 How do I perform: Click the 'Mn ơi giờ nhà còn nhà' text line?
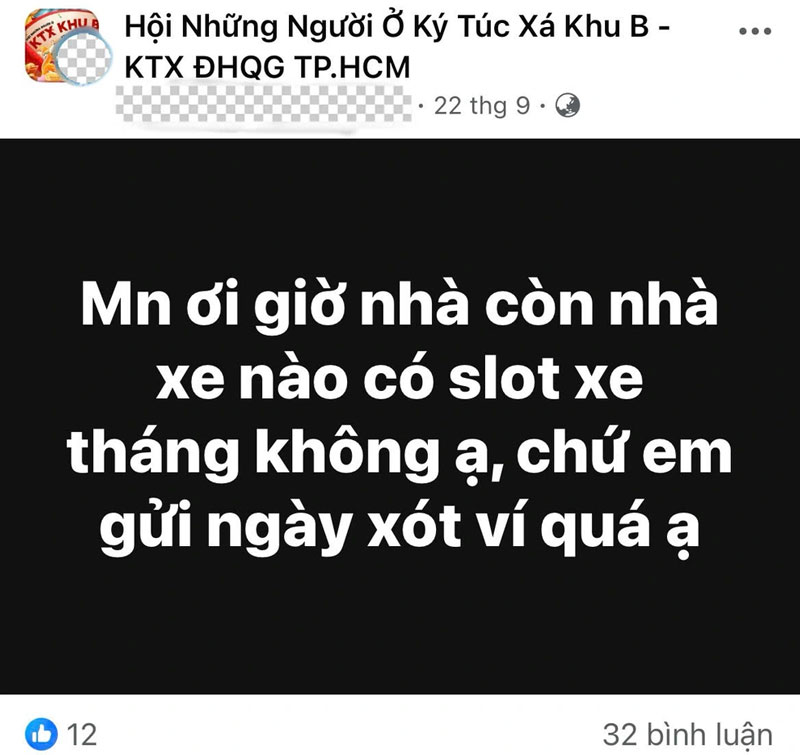point(399,306)
